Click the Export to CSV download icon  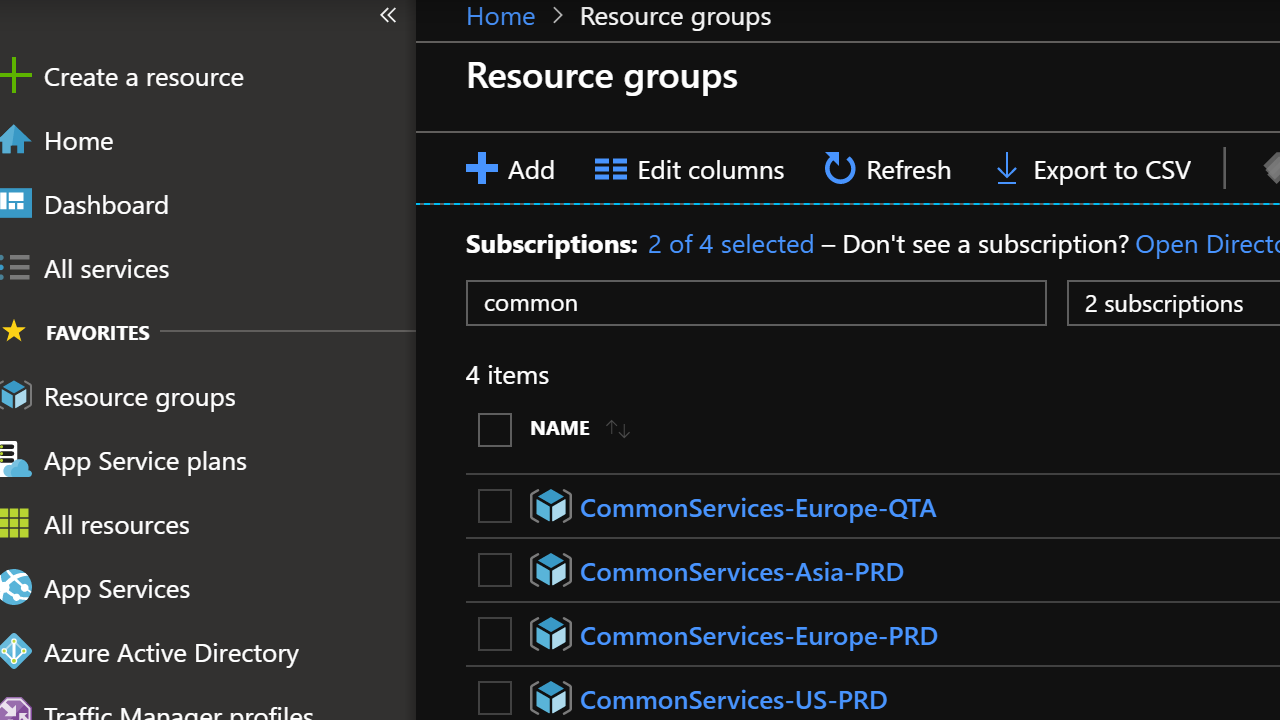coord(1007,169)
